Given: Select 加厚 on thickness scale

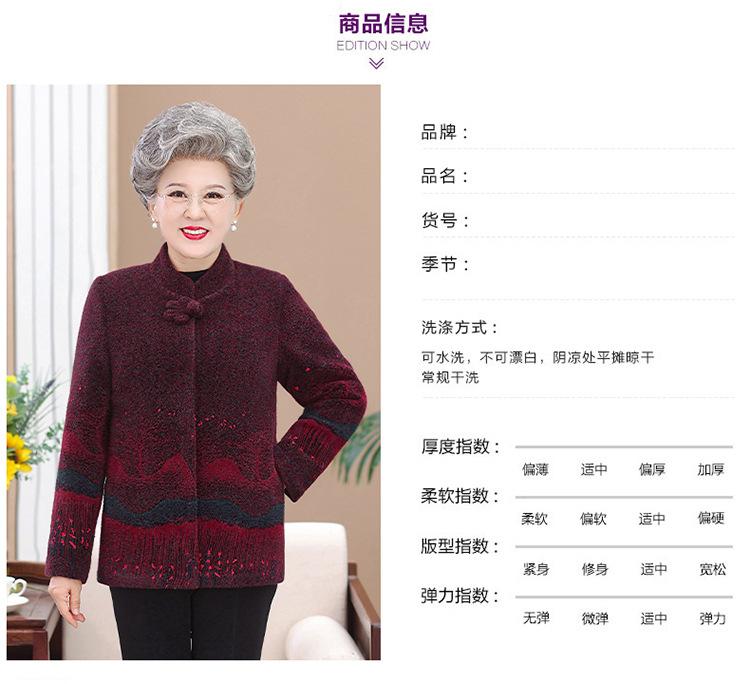Looking at the screenshot, I should [x=711, y=469].
